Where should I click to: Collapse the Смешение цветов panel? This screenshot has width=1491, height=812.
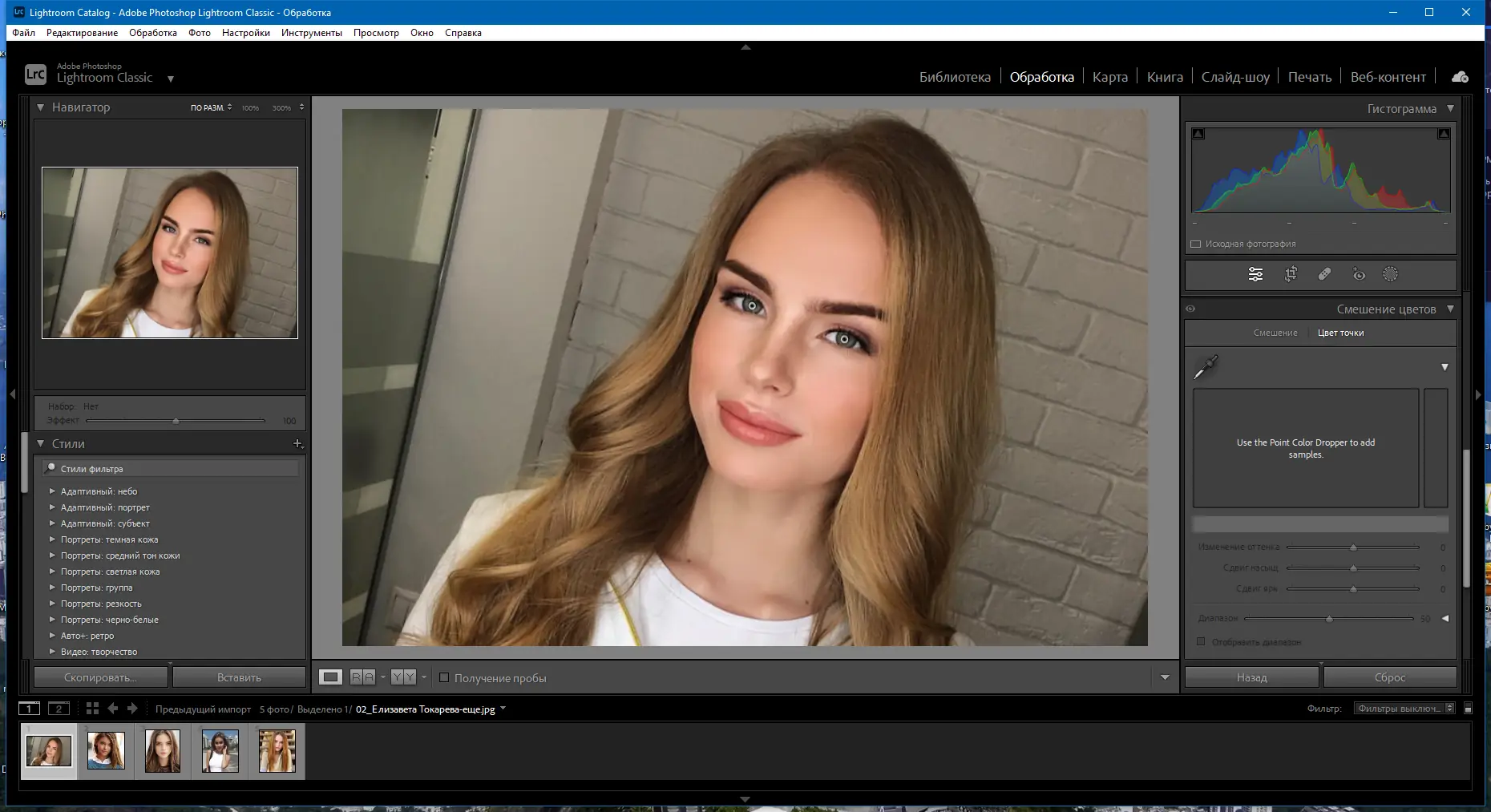[1450, 309]
